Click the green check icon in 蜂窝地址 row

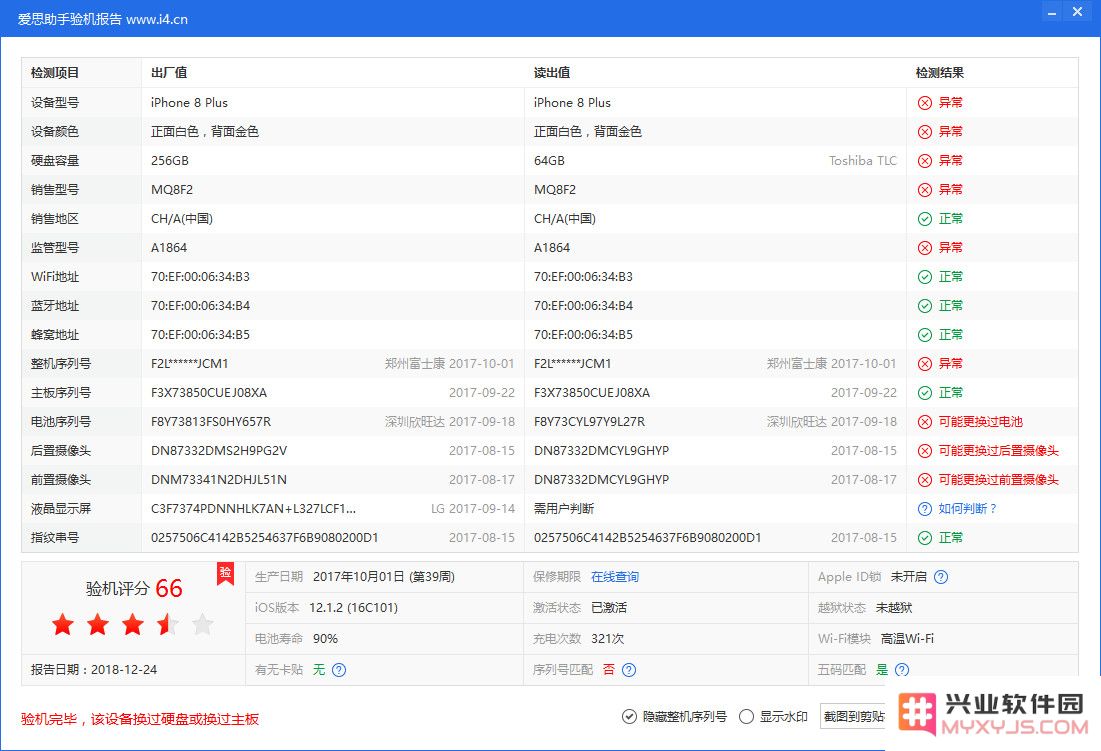[925, 335]
